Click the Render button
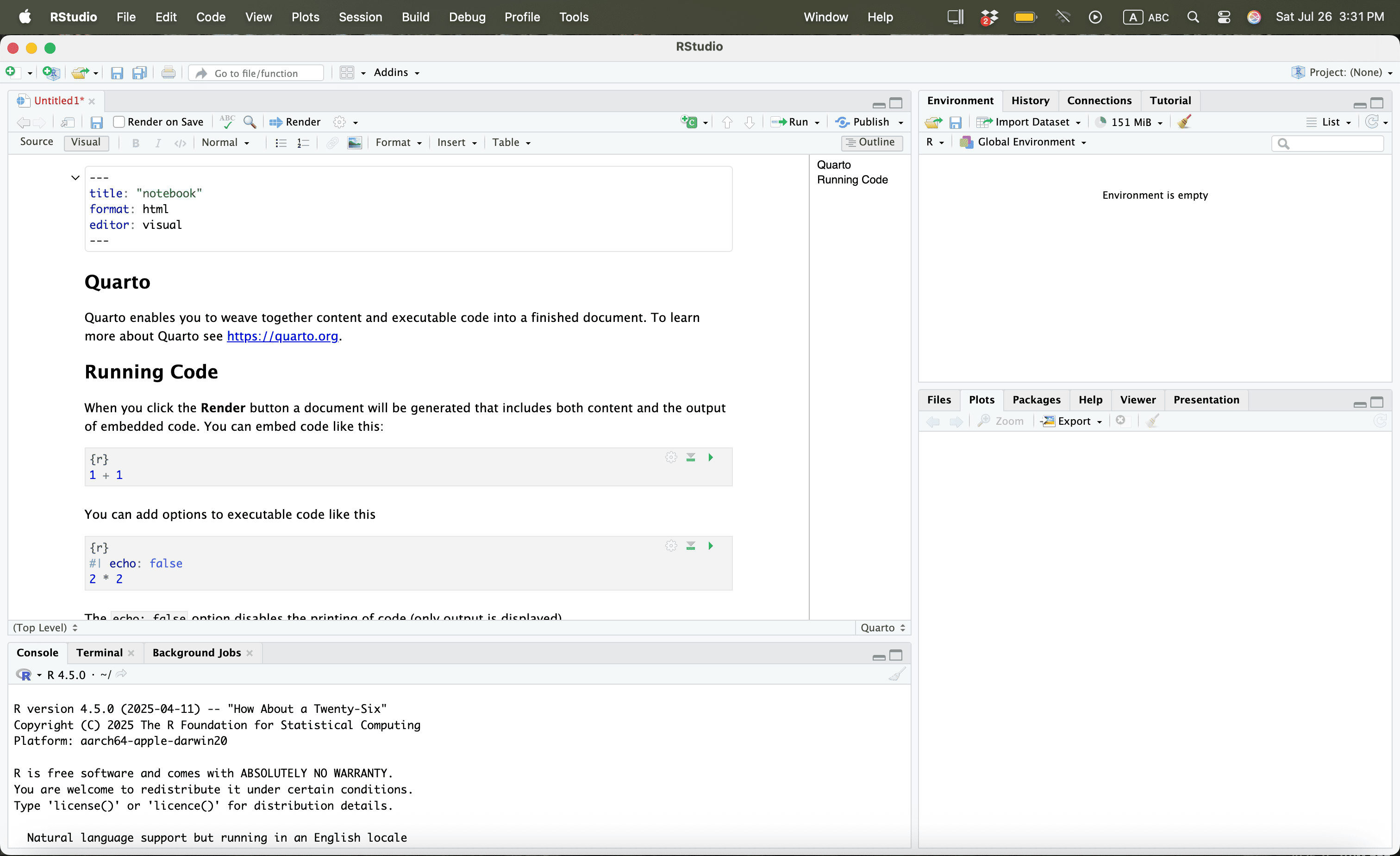Screen dimensions: 1400x856 click(x=295, y=122)
